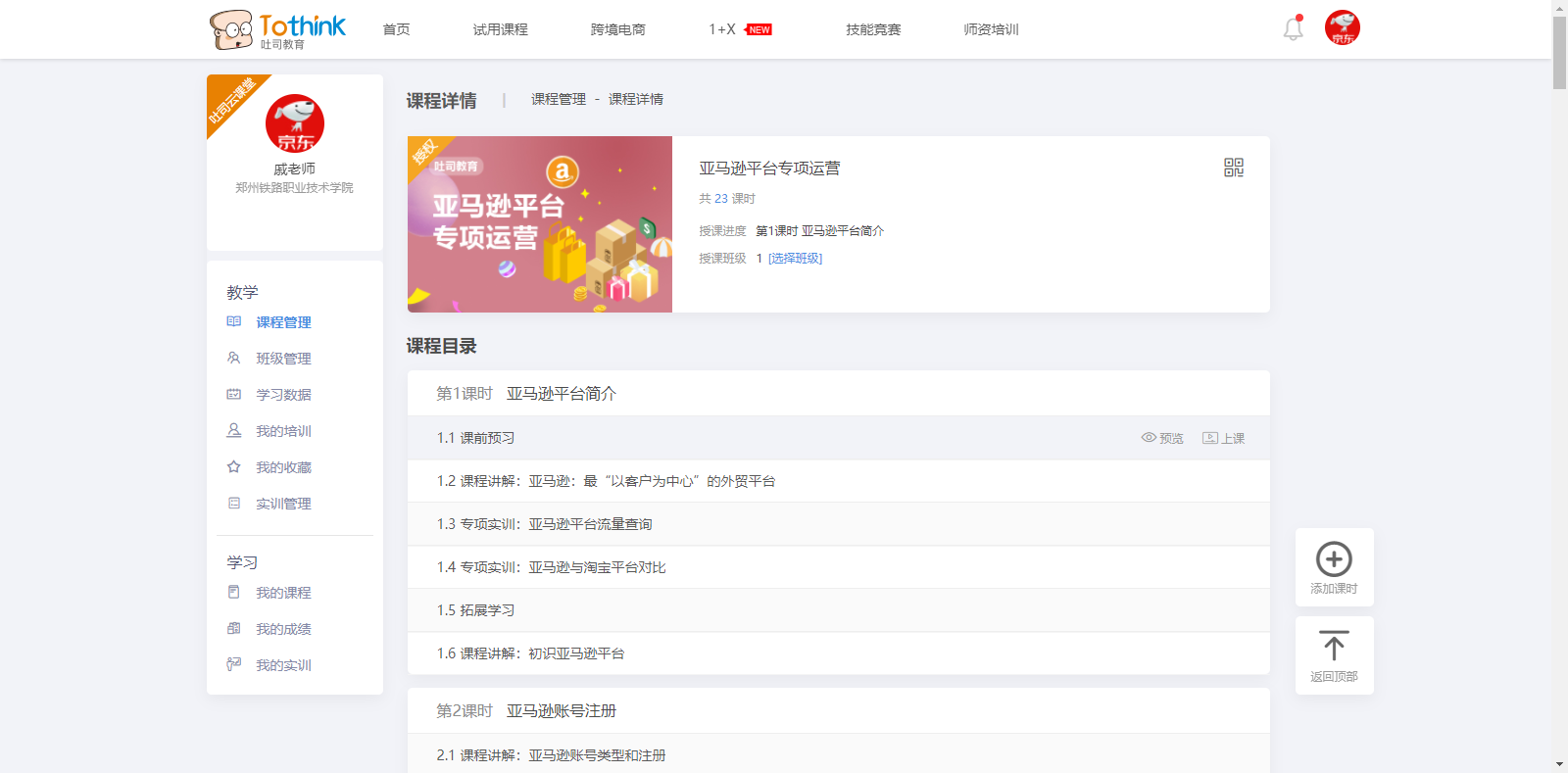Go to 班级管理 sidebar link

click(284, 359)
